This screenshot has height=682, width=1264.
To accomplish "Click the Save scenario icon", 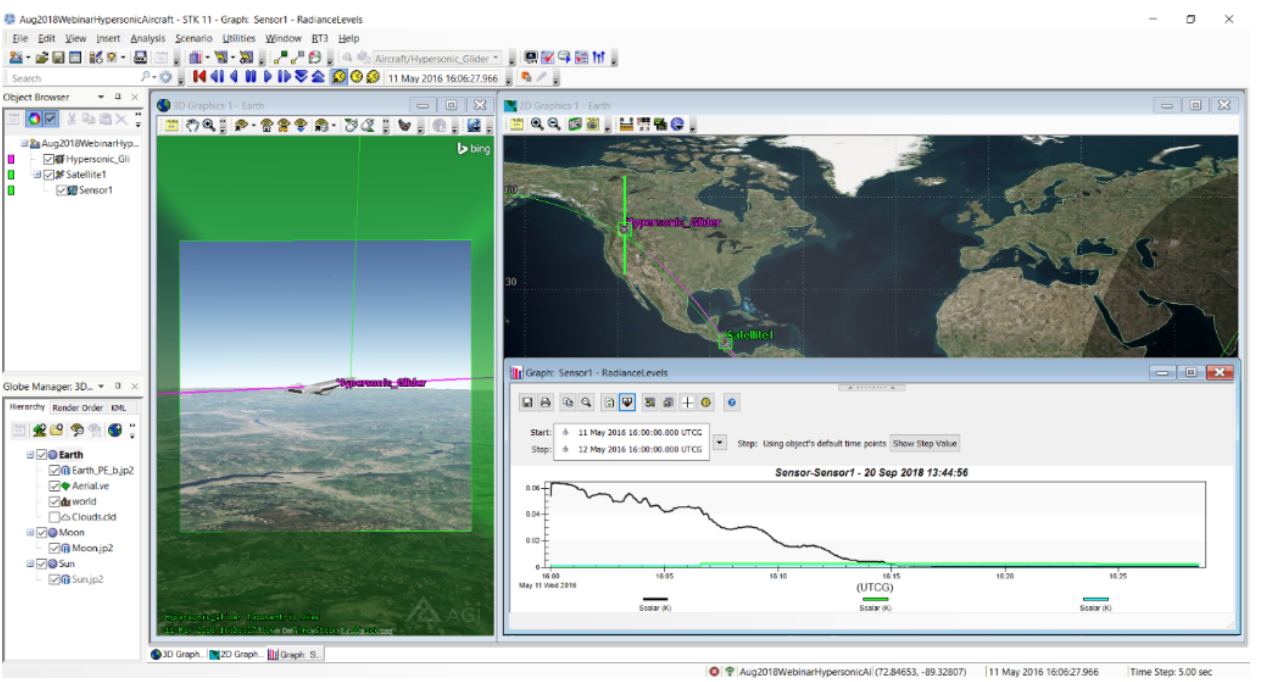I will [x=58, y=58].
